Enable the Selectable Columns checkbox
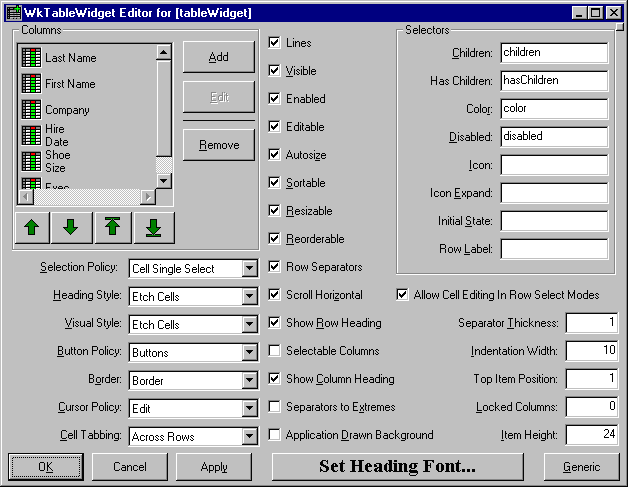The width and height of the screenshot is (628, 487). point(275,351)
